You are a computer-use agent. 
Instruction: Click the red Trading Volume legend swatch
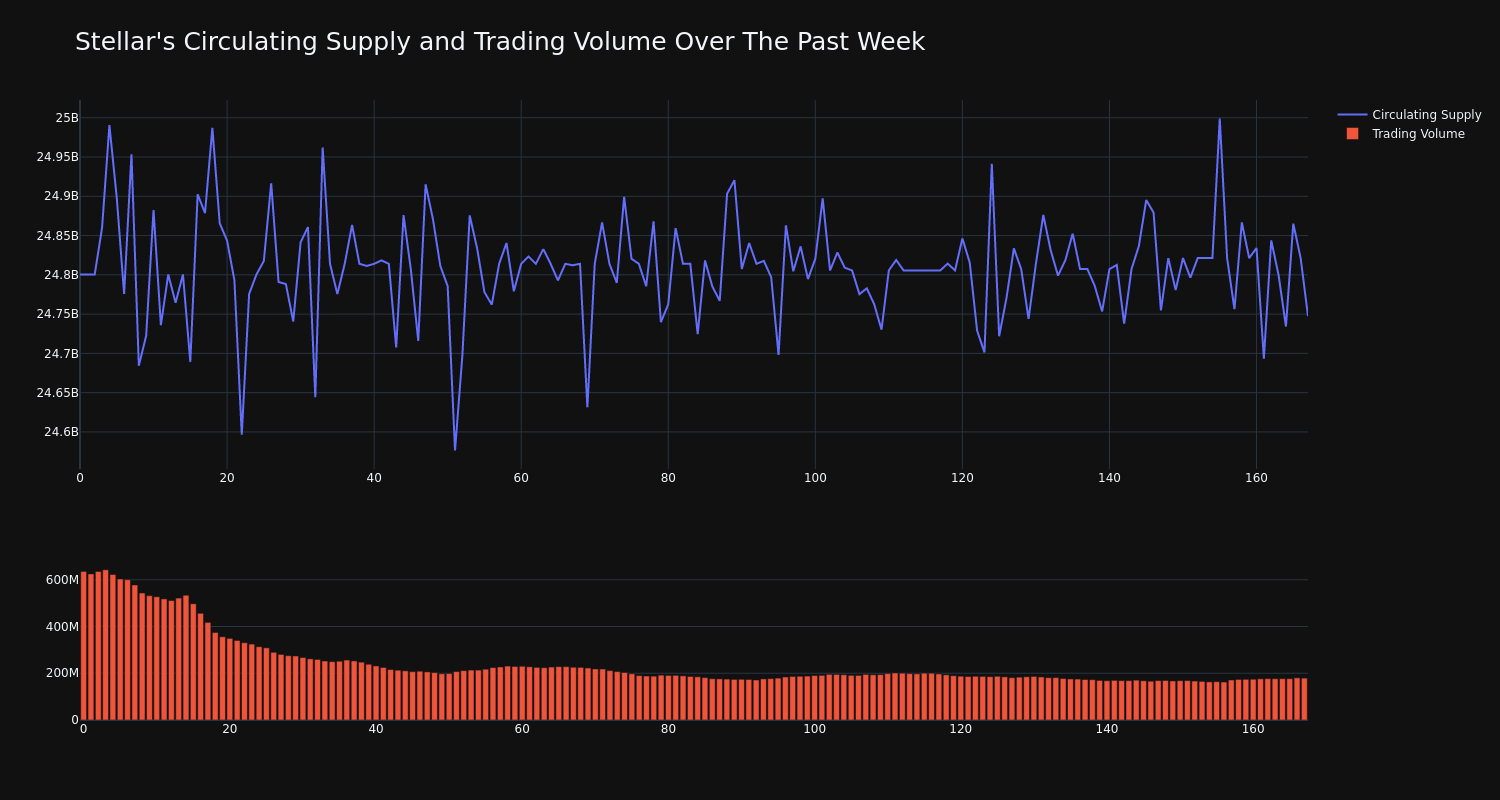[1352, 134]
